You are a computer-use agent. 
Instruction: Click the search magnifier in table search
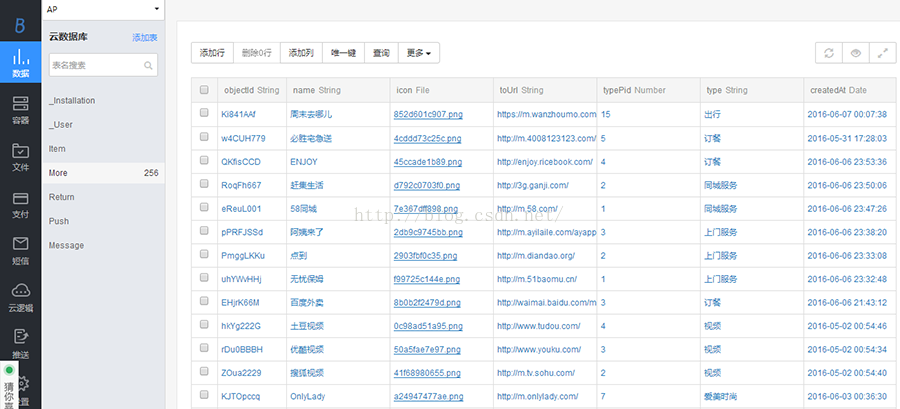(x=148, y=65)
